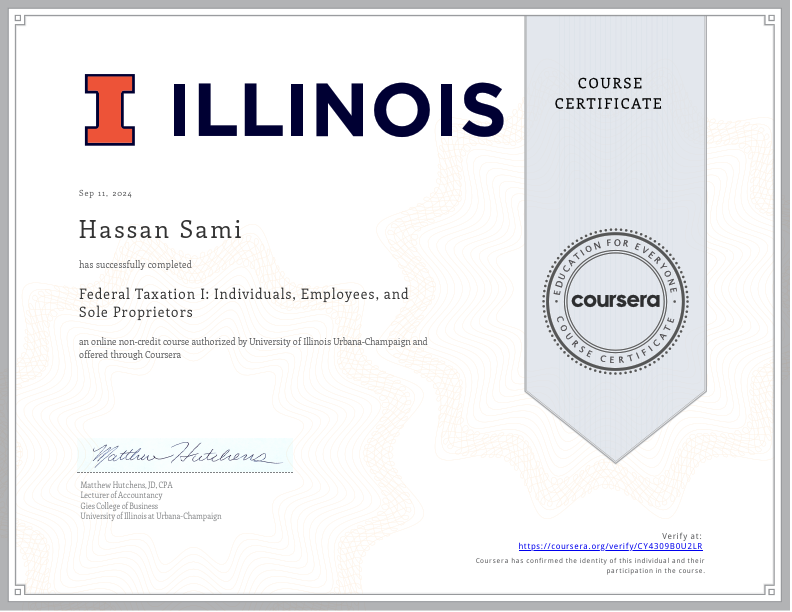Click 'Lecturer of Accountancy' text
Viewport: 792px width, 612px height.
pyautogui.click(x=121, y=495)
